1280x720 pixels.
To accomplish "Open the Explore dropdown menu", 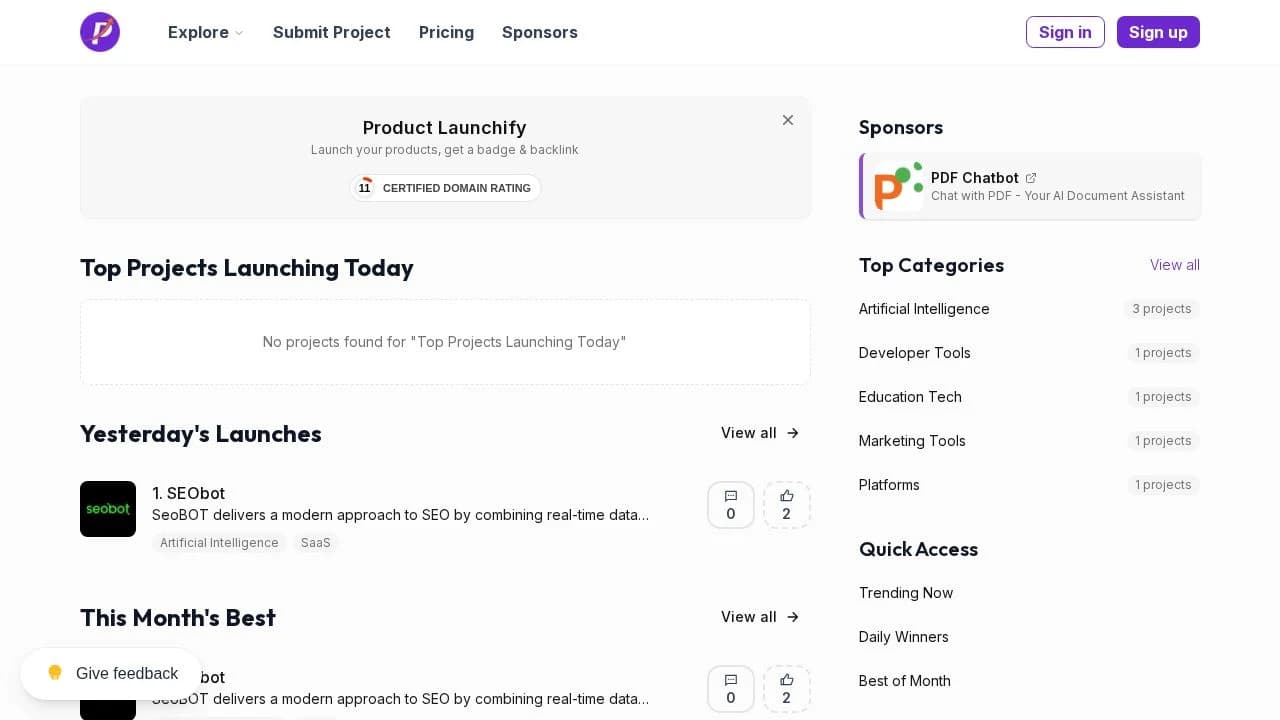I will 205,32.
